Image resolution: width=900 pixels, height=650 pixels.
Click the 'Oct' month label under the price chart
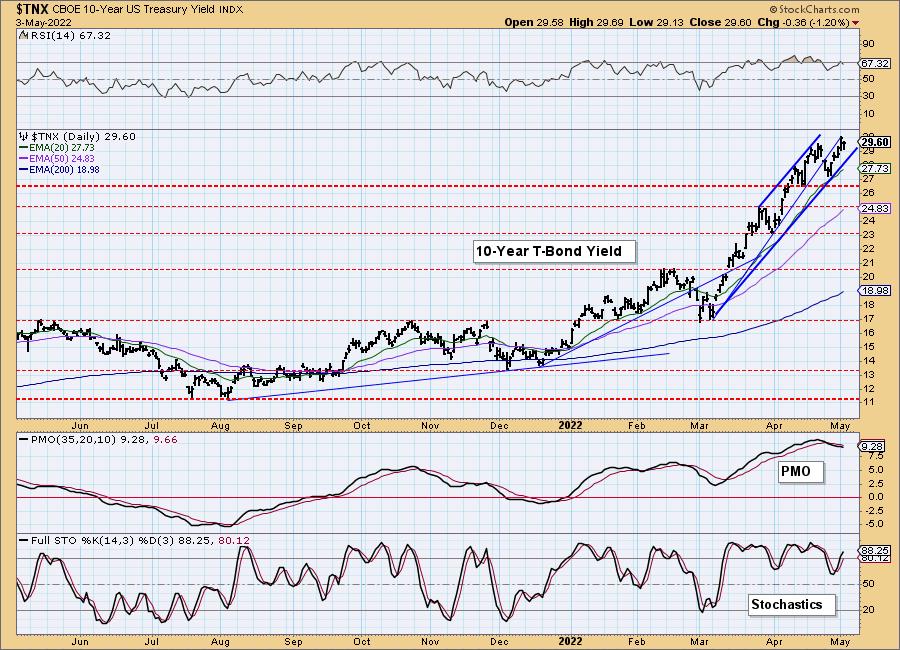(362, 425)
